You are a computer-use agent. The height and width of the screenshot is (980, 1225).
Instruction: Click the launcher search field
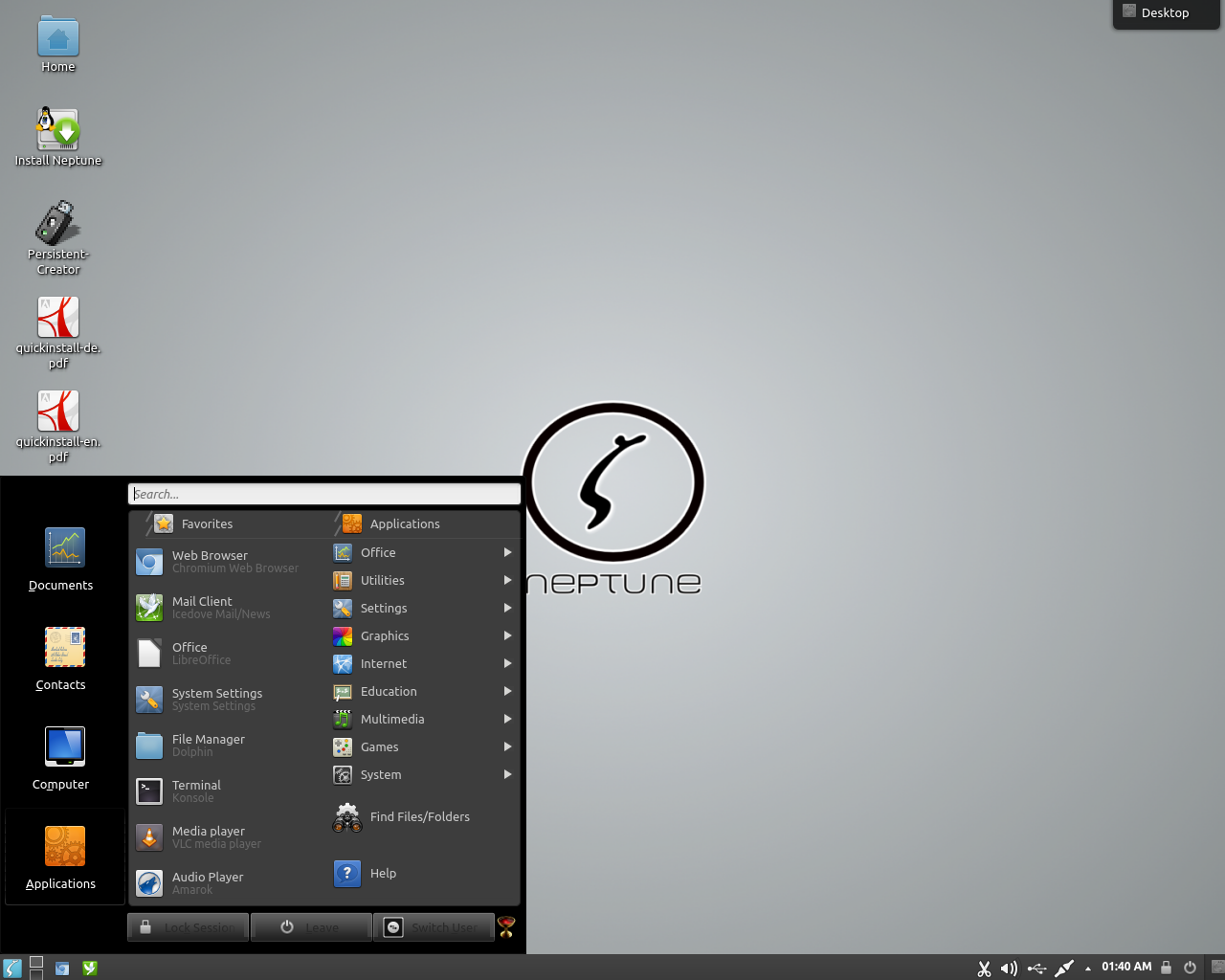(x=324, y=494)
